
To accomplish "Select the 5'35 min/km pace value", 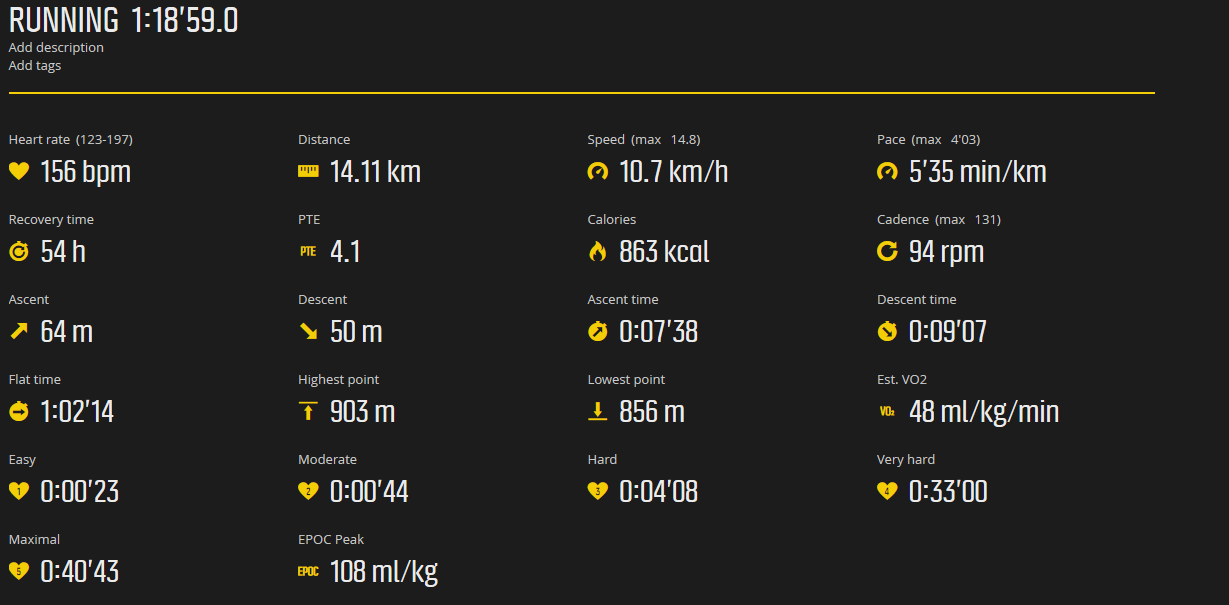I will tap(978, 171).
